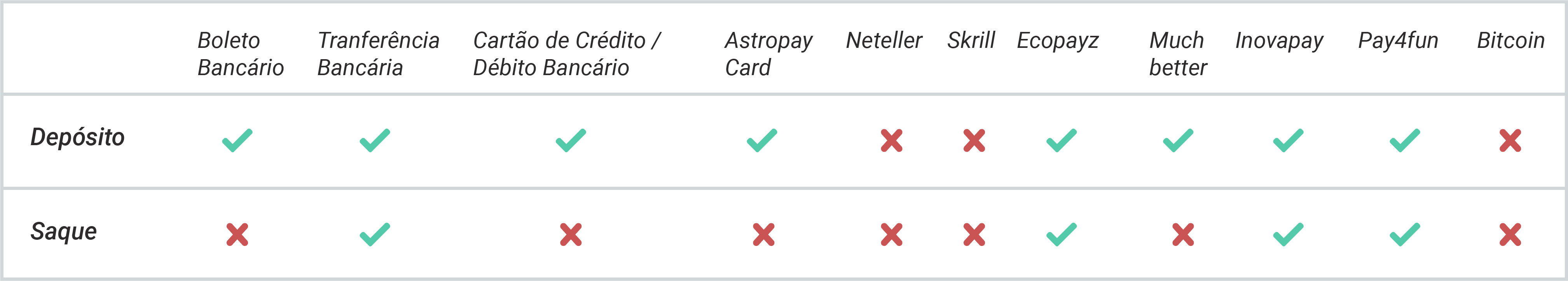The height and width of the screenshot is (281, 1568).
Task: Click the Saque cross under Cartão de Crédito
Action: [x=571, y=235]
